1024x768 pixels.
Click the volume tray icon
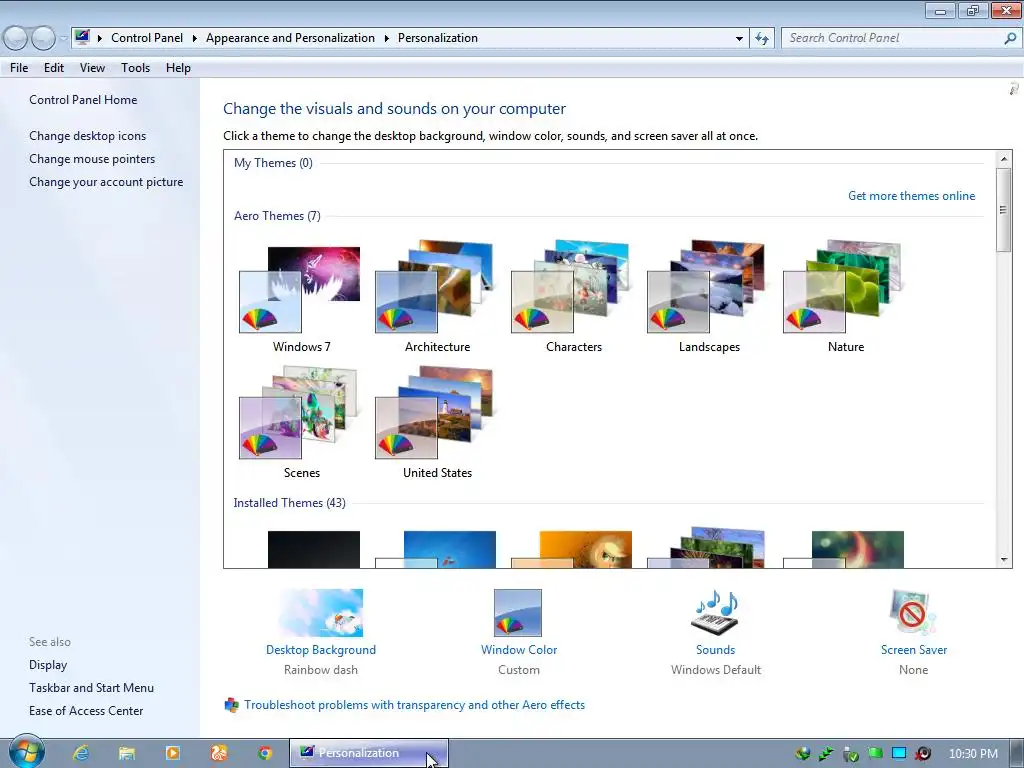coord(923,753)
